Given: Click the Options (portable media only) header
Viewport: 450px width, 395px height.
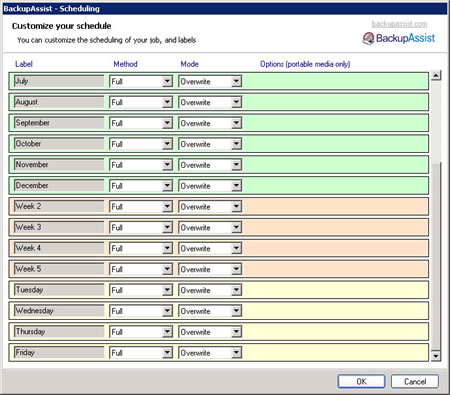Looking at the screenshot, I should (x=305, y=64).
